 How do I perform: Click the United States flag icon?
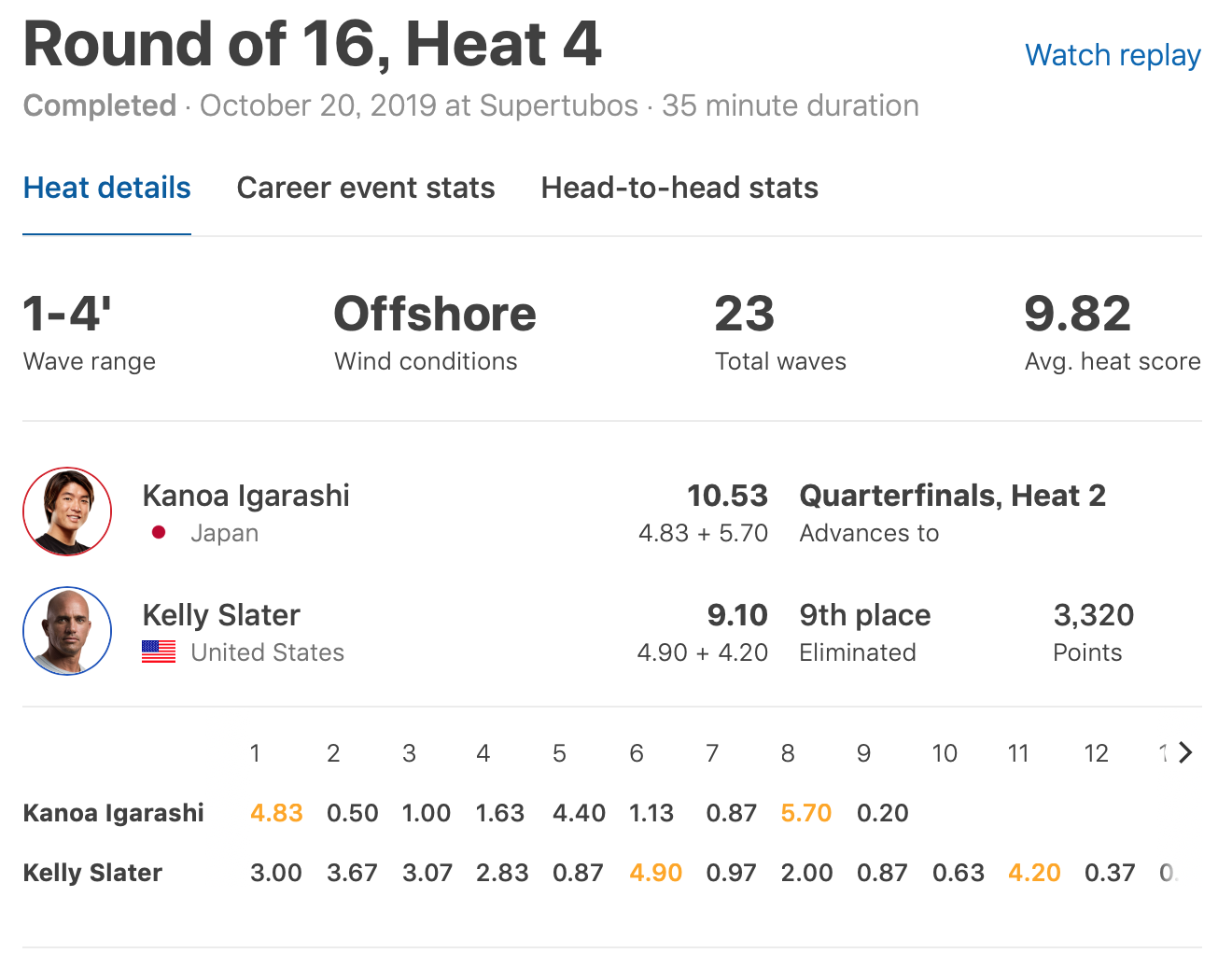pyautogui.click(x=159, y=652)
